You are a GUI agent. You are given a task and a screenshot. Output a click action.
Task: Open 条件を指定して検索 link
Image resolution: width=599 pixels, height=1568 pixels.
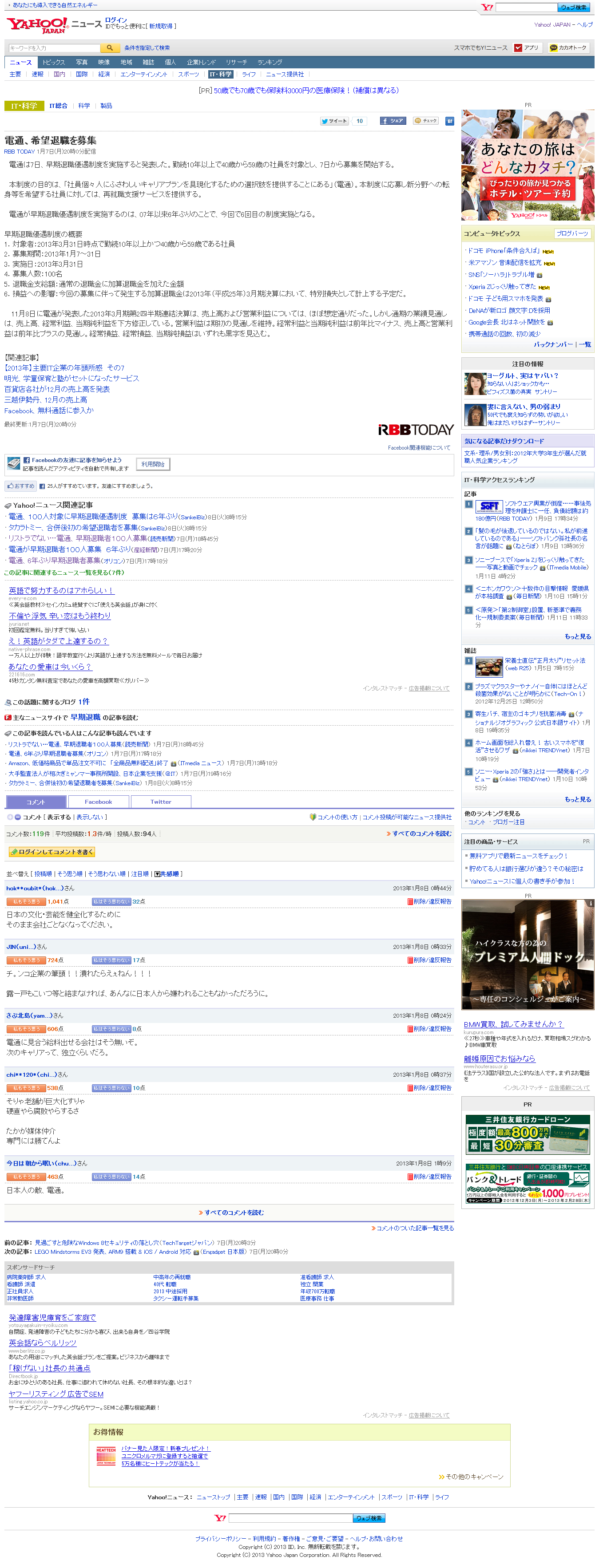(147, 47)
